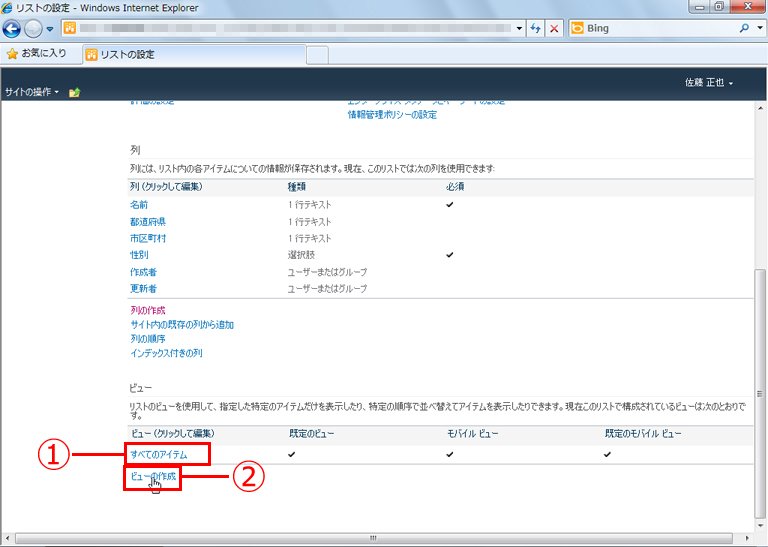Click the 選択肢 type text for 性別
Image resolution: width=768 pixels, height=547 pixels.
pos(301,255)
